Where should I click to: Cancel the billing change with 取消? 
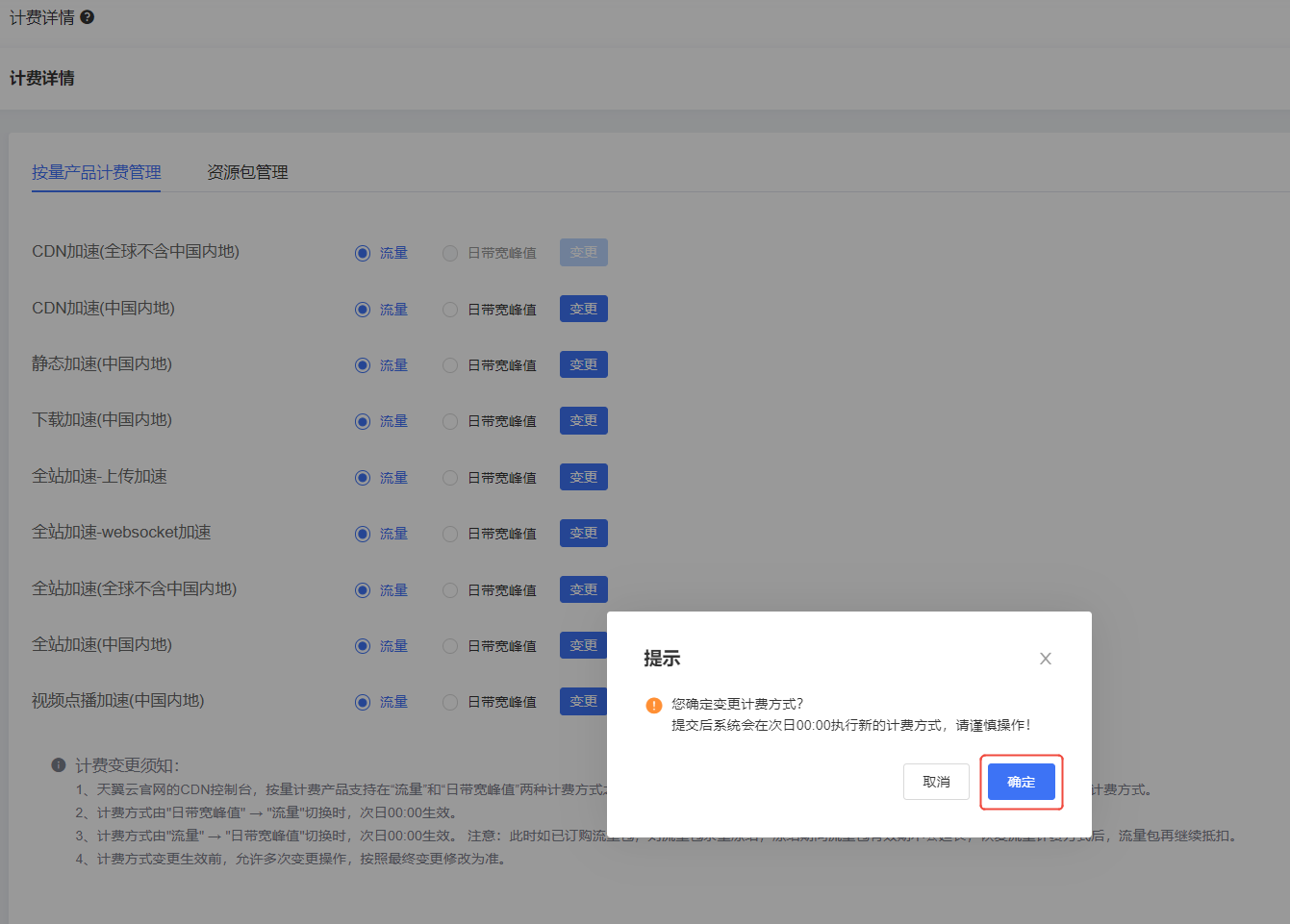click(x=936, y=782)
